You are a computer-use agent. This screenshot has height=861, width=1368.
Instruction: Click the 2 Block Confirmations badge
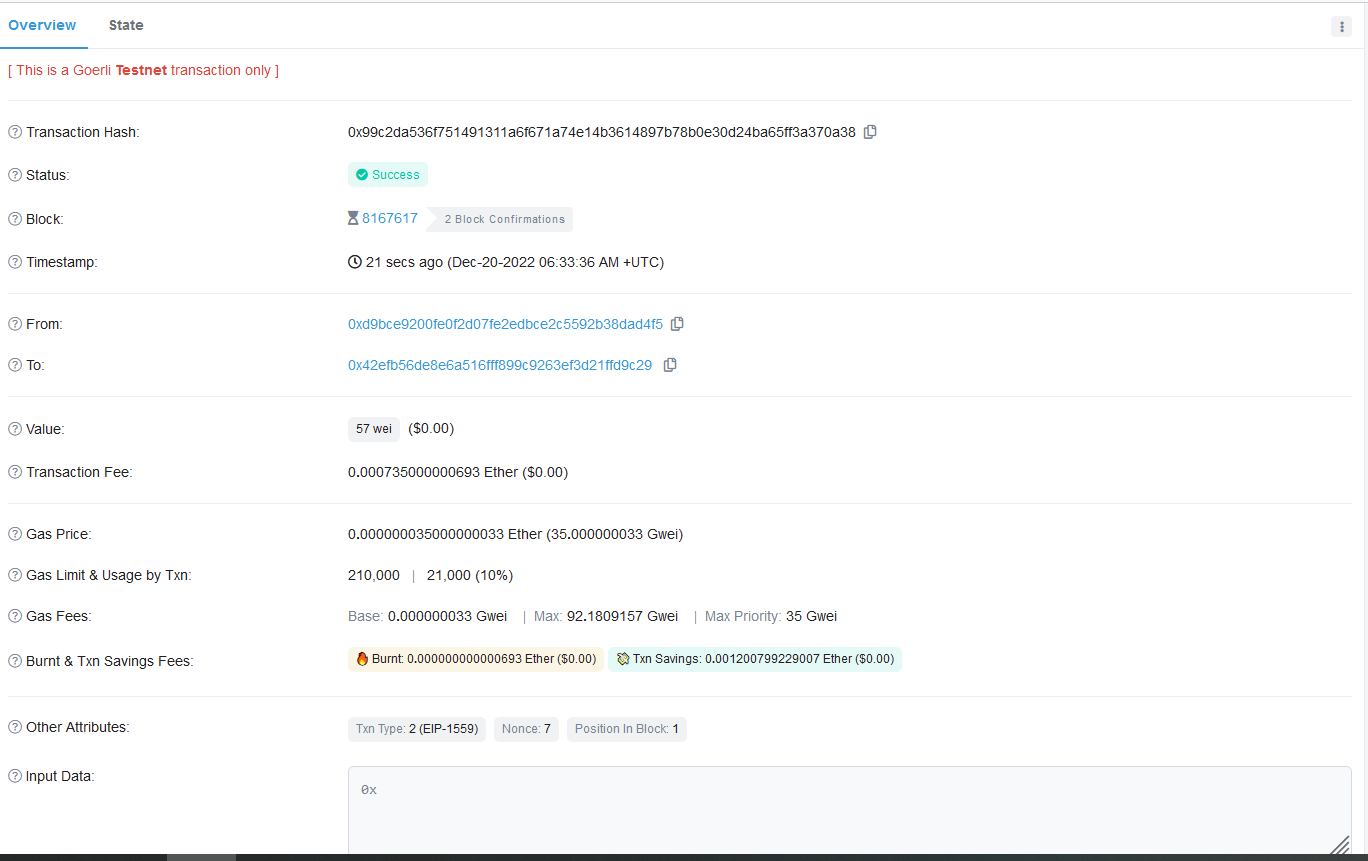pos(499,219)
